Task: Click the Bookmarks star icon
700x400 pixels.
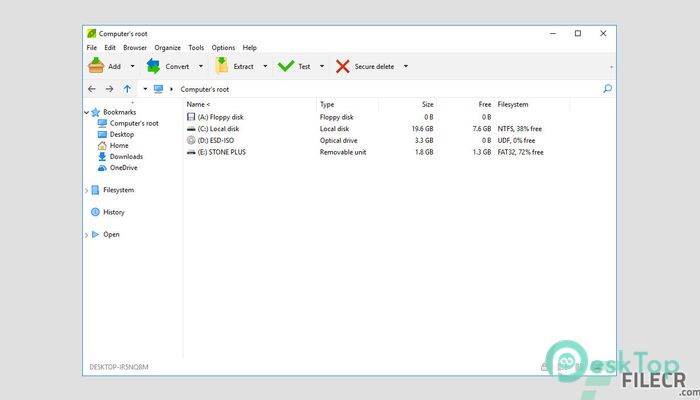Action: tap(96, 112)
